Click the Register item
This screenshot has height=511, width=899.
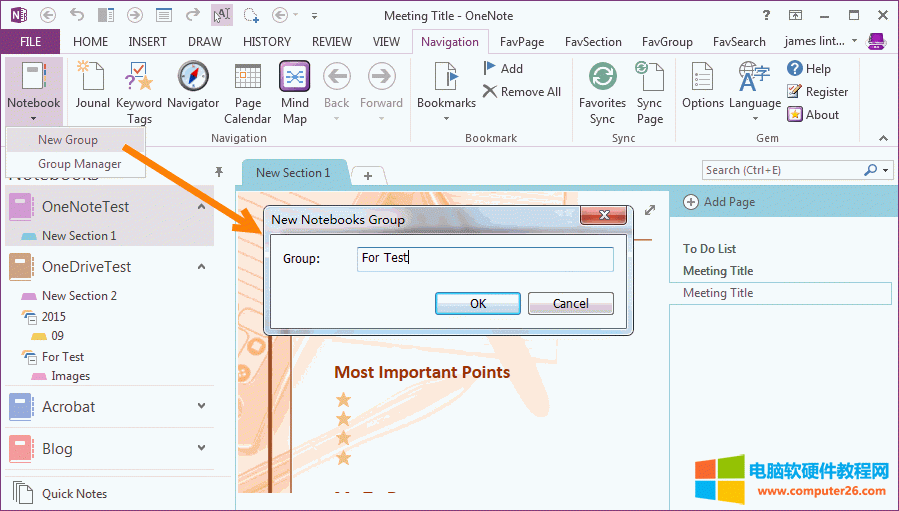point(818,91)
